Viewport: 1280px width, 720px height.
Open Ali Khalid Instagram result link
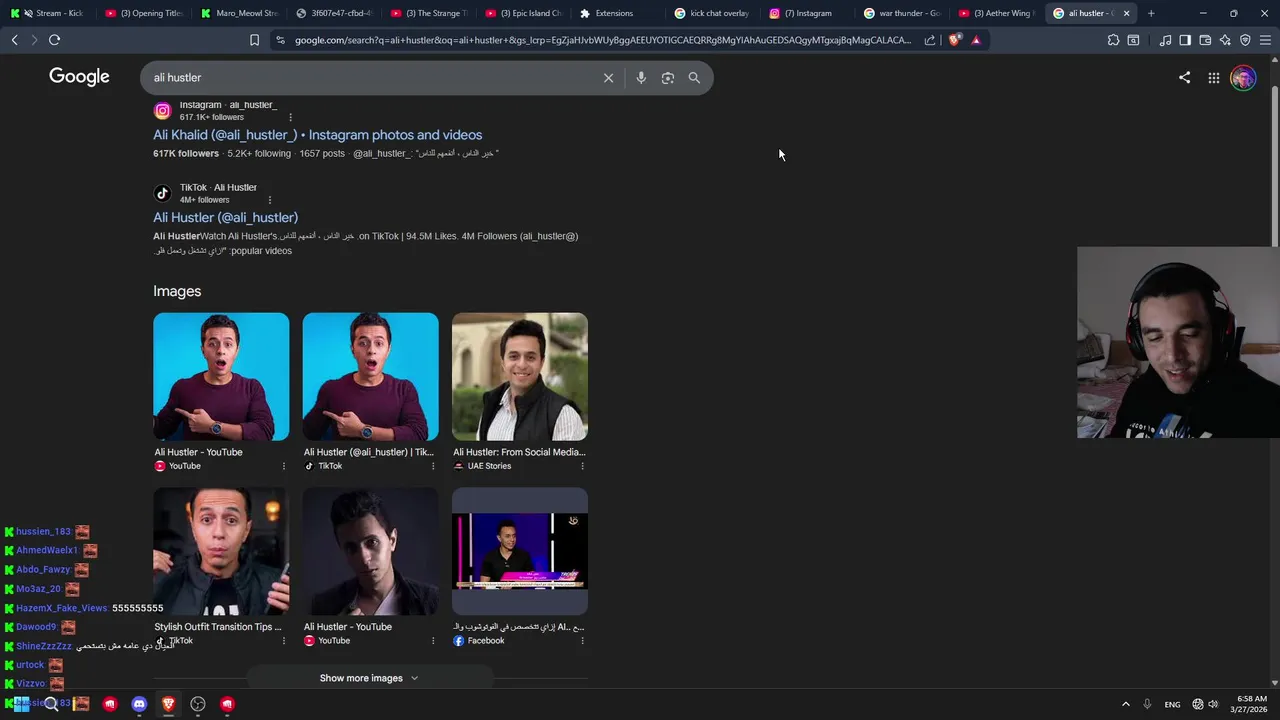[317, 135]
